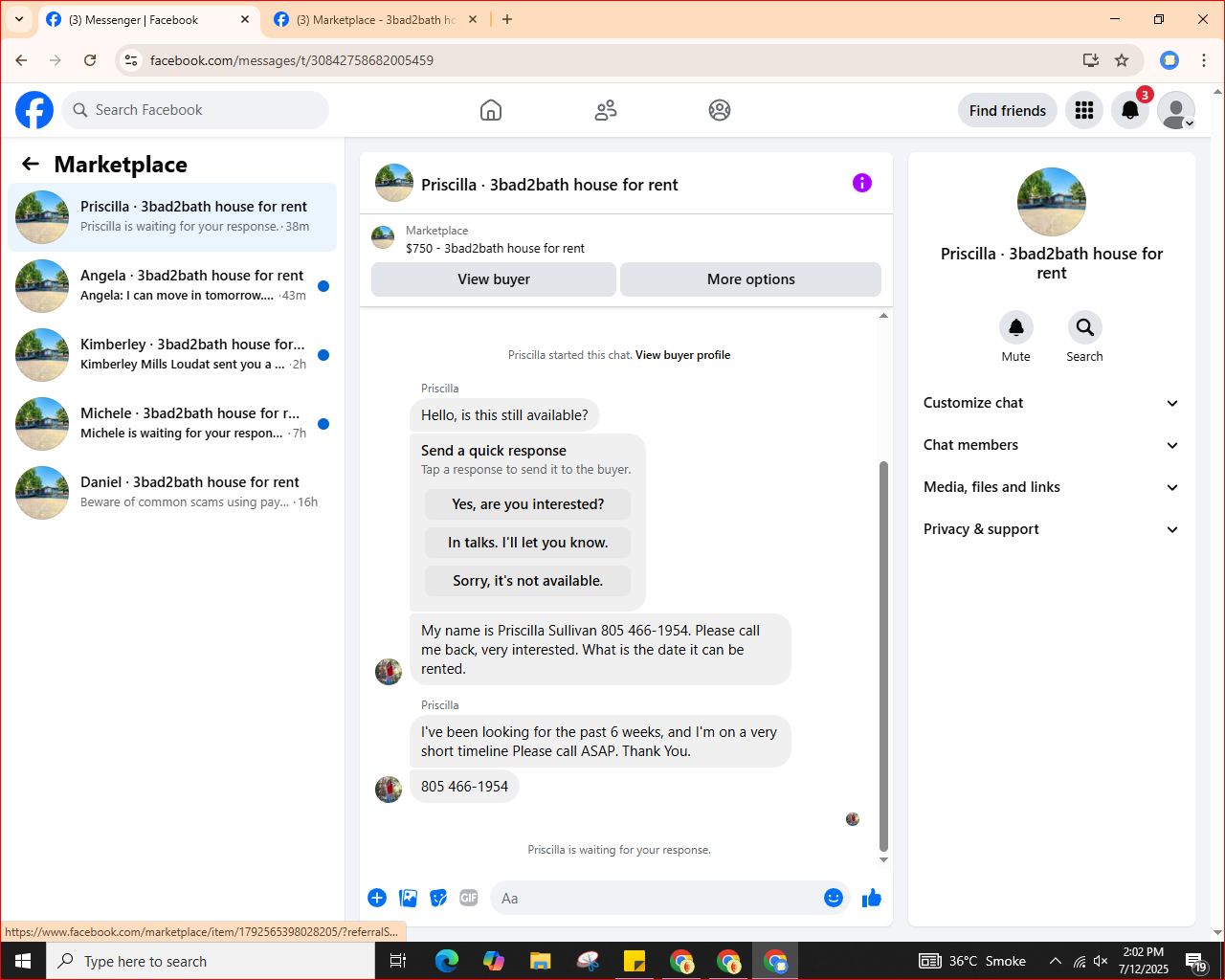Mute this Priscilla conversation
The width and height of the screenshot is (1225, 980).
1016,327
